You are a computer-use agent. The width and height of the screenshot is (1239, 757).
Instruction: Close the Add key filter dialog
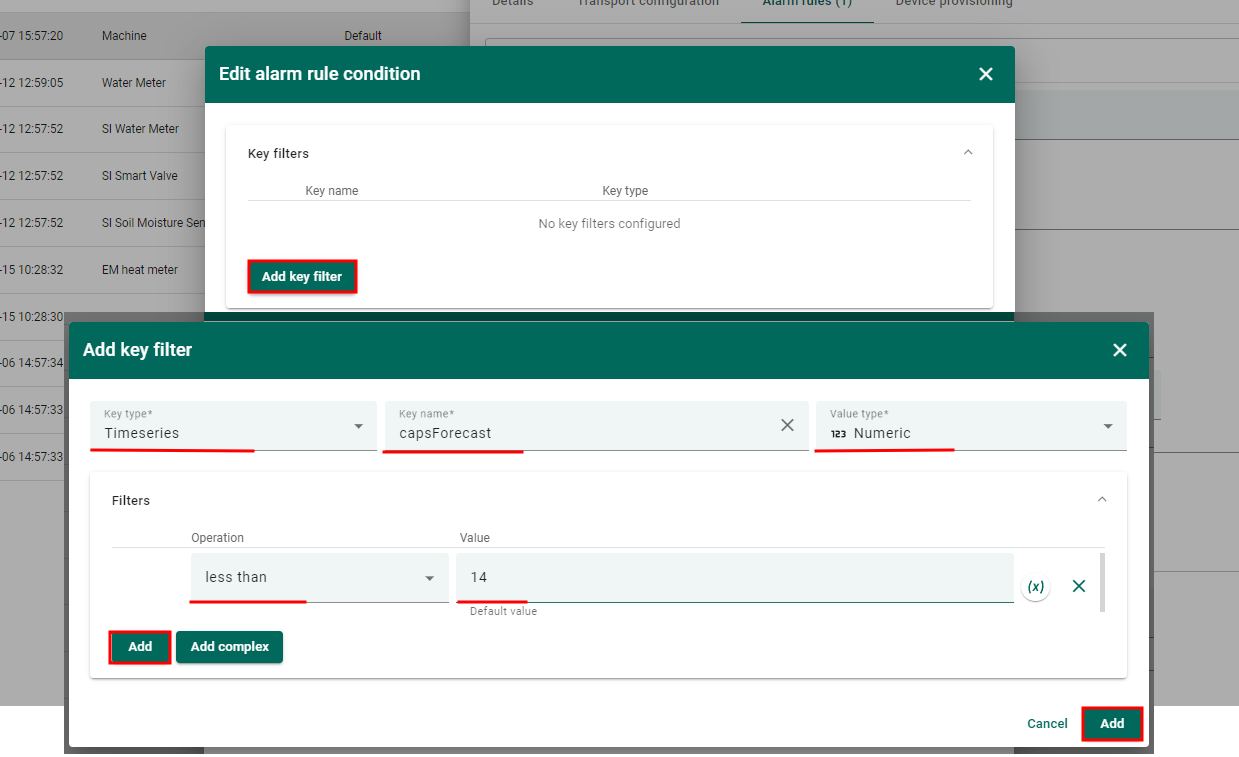(1119, 350)
